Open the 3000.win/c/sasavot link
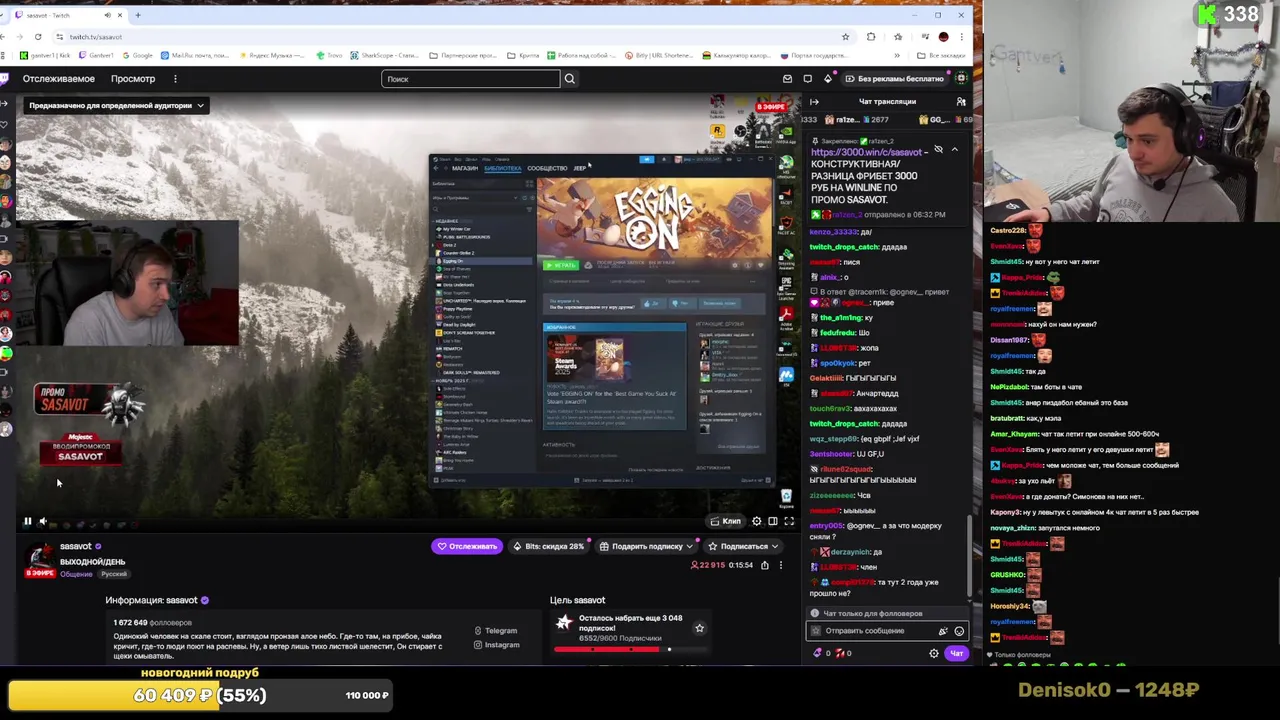The width and height of the screenshot is (1280, 720). (x=866, y=153)
